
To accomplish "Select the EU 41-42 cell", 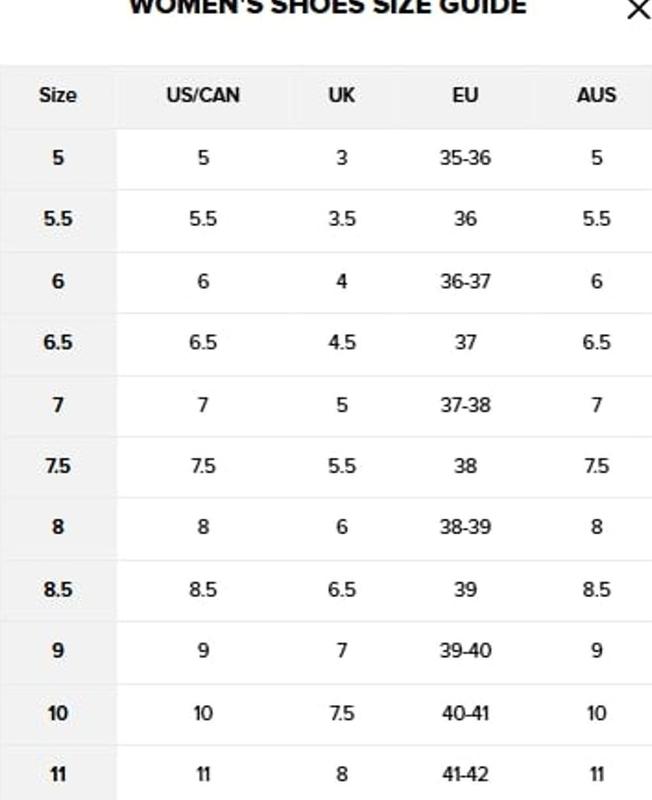I will click(465, 774).
